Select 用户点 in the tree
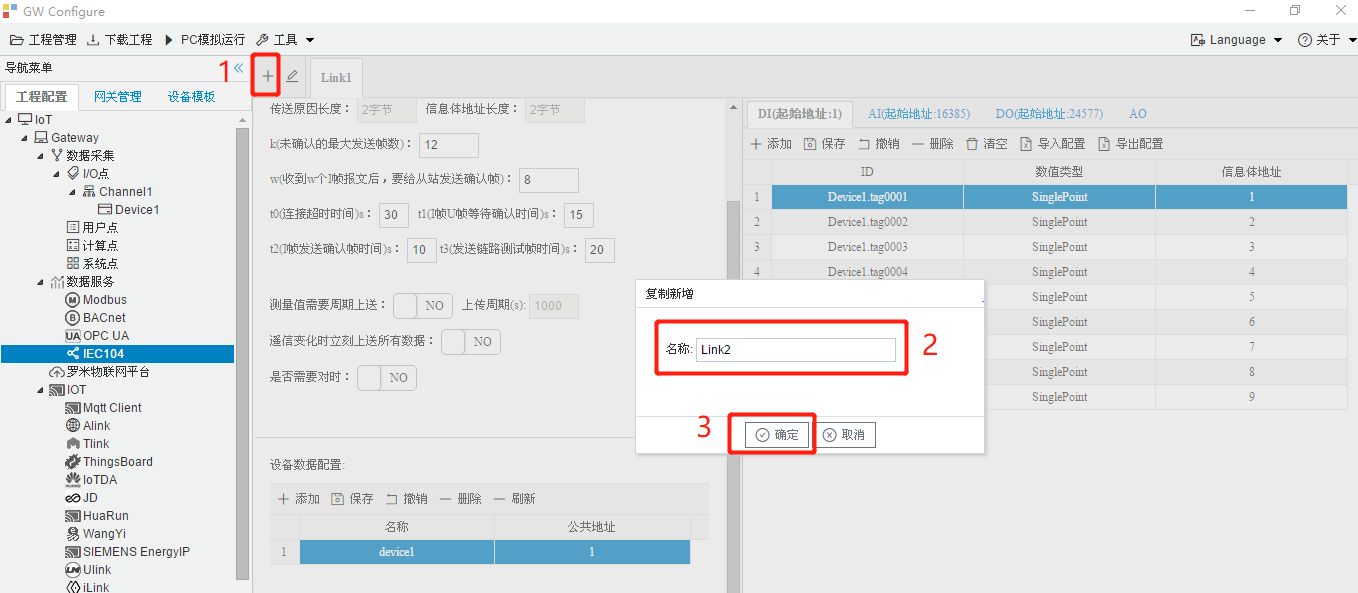The height and width of the screenshot is (593, 1358). pos(92,228)
